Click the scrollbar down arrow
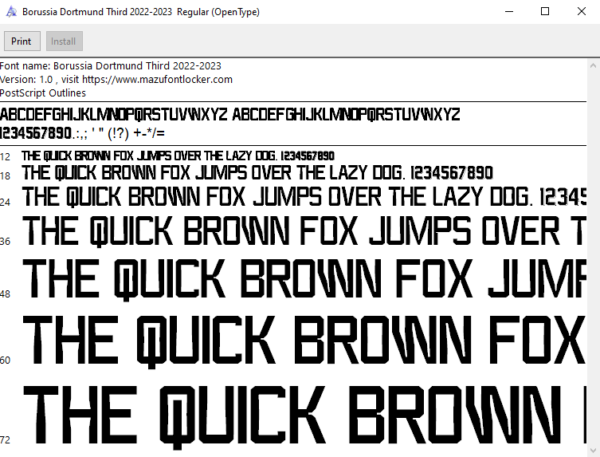Viewport: 600px width, 457px height. tap(593, 450)
